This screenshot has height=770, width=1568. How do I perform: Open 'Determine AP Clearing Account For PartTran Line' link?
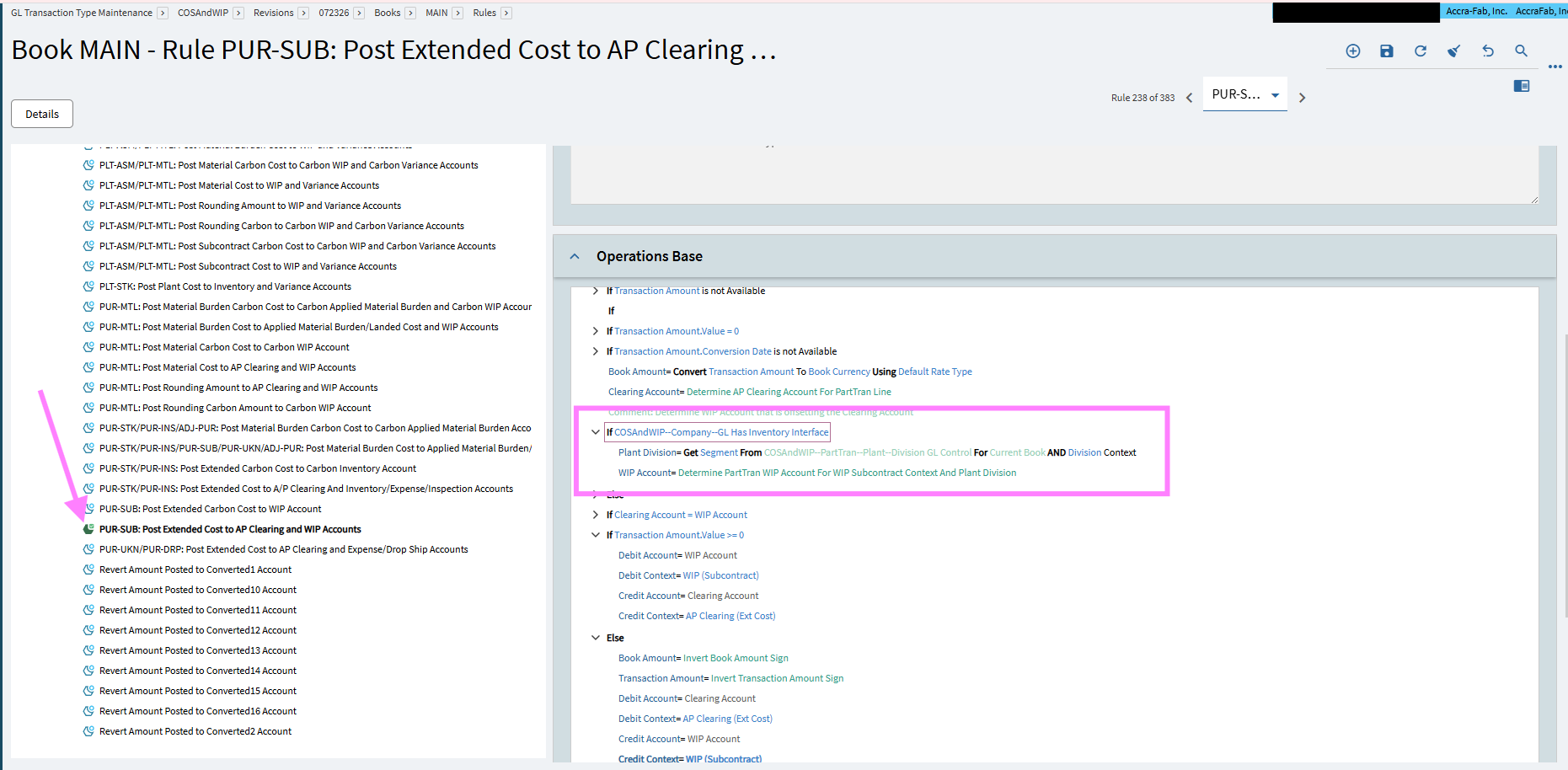click(789, 392)
